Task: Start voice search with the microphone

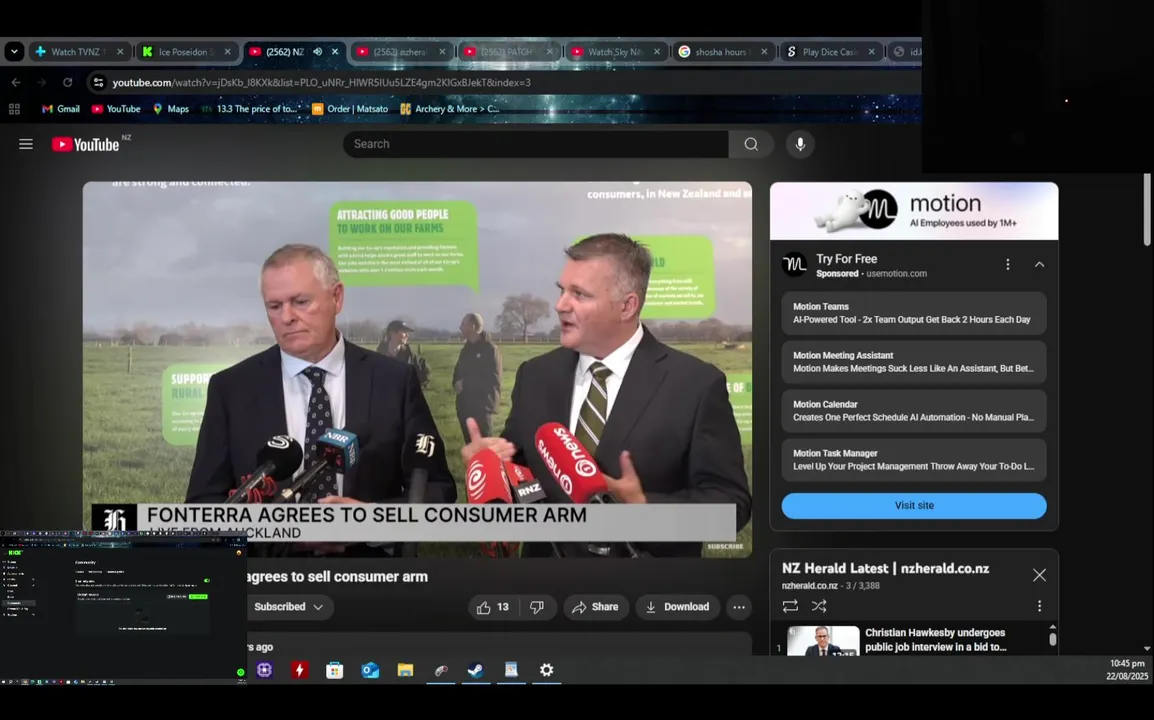Action: [800, 144]
